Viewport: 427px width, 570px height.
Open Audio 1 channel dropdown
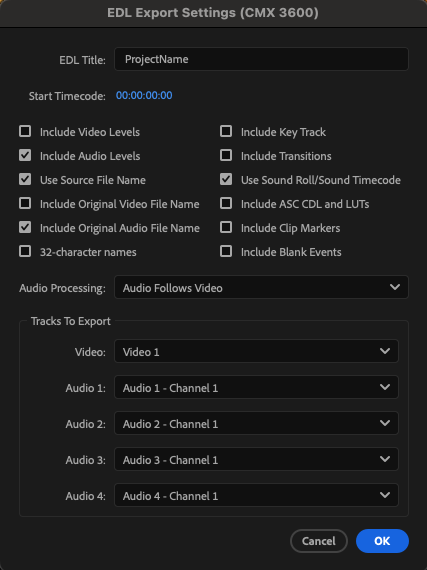tap(256, 387)
